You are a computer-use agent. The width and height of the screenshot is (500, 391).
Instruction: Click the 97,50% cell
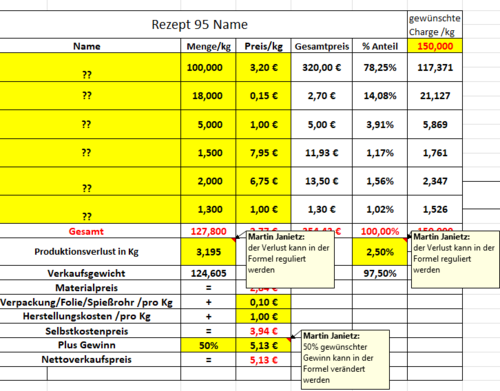click(380, 273)
